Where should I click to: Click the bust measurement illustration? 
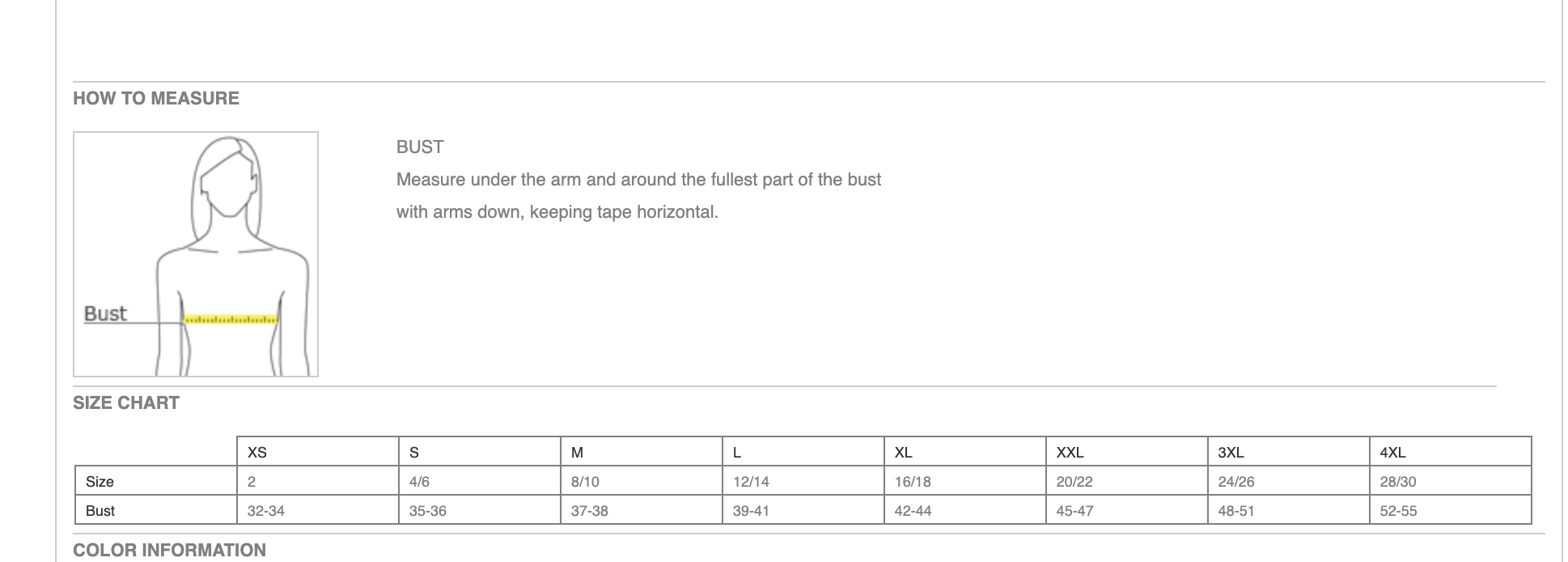(196, 254)
